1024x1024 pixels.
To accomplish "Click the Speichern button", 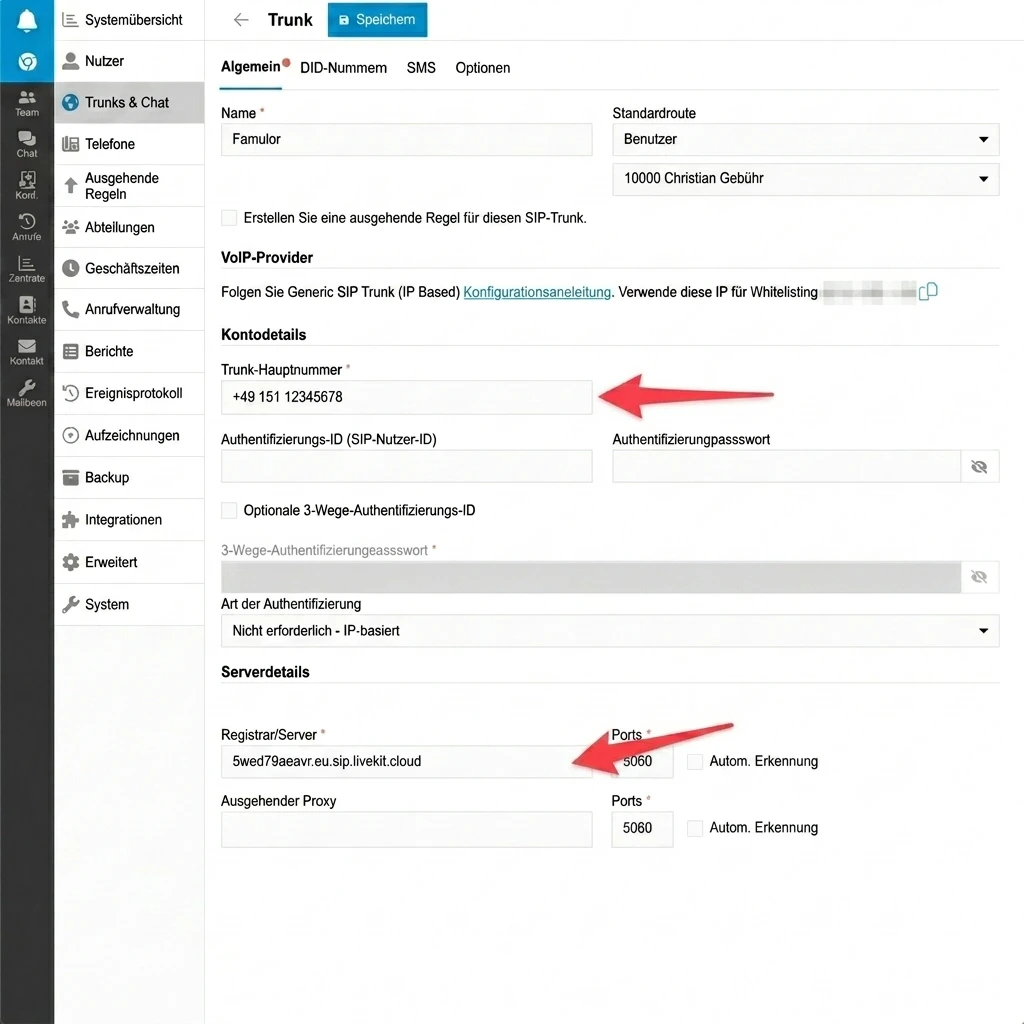I will [x=377, y=20].
